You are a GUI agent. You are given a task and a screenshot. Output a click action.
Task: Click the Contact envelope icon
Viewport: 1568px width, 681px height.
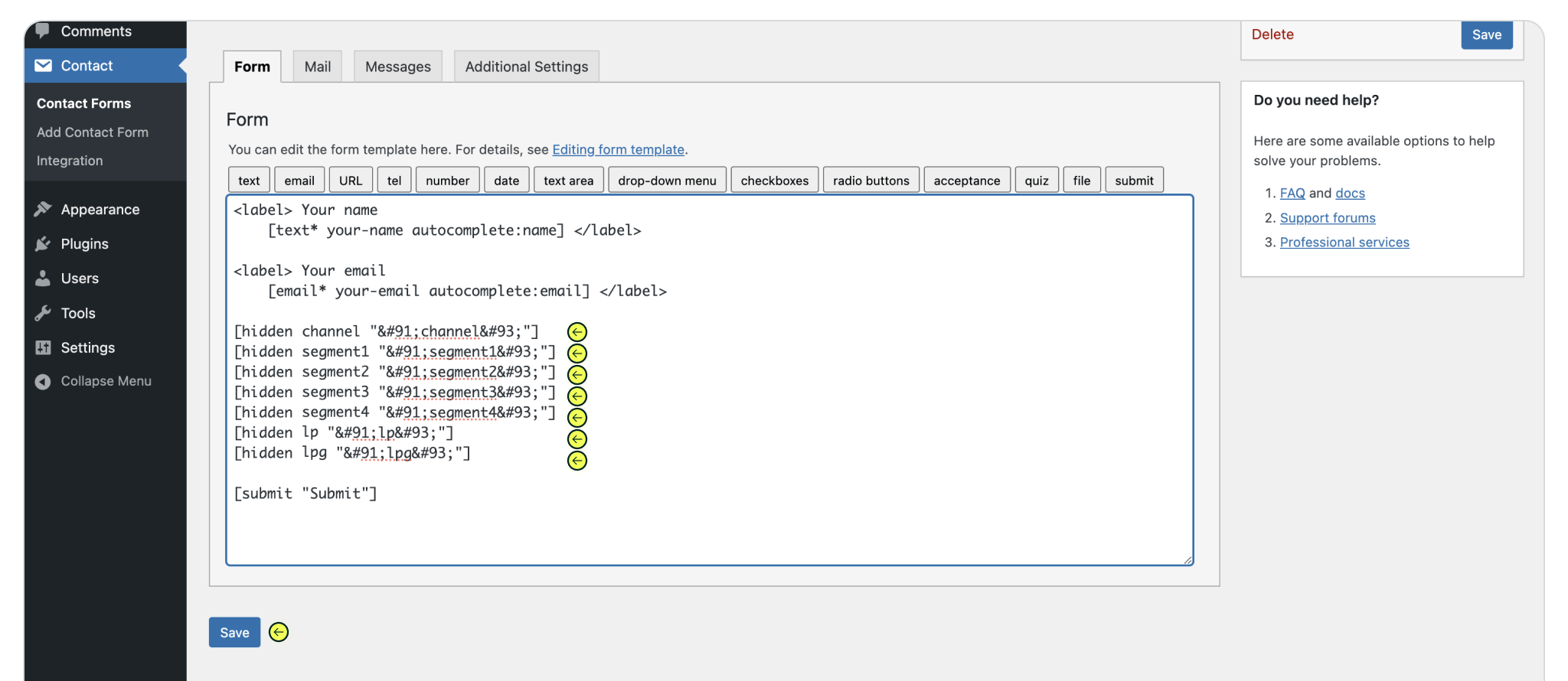tap(43, 66)
